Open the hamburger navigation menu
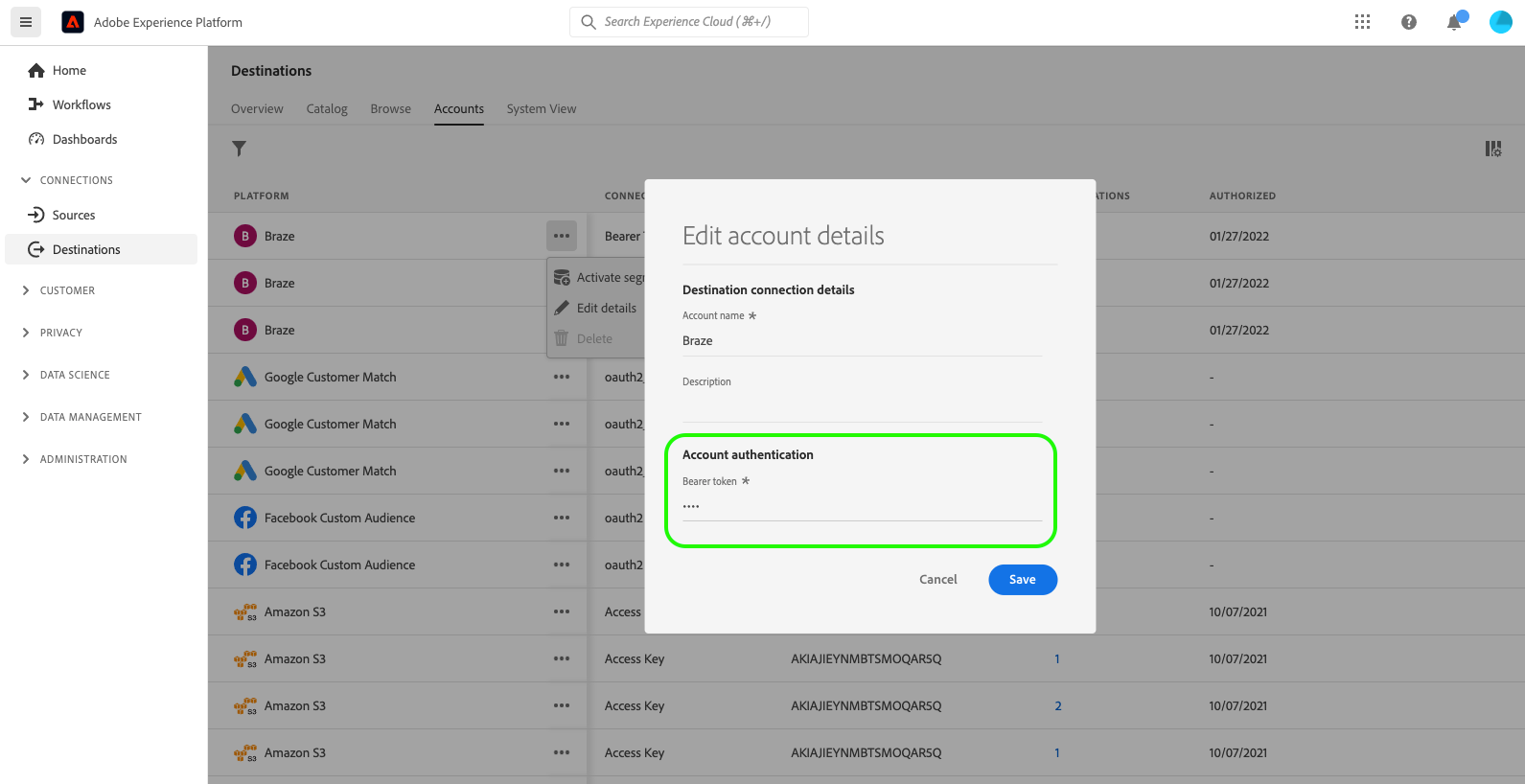 click(26, 22)
